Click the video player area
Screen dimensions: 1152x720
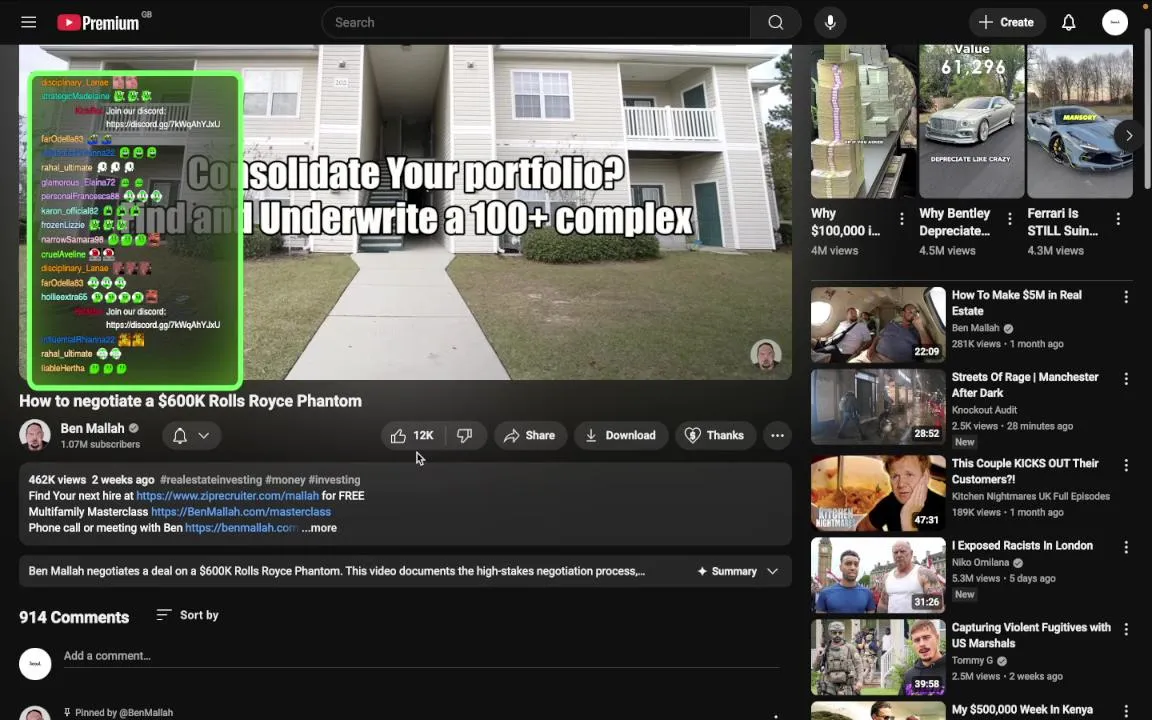click(x=406, y=212)
